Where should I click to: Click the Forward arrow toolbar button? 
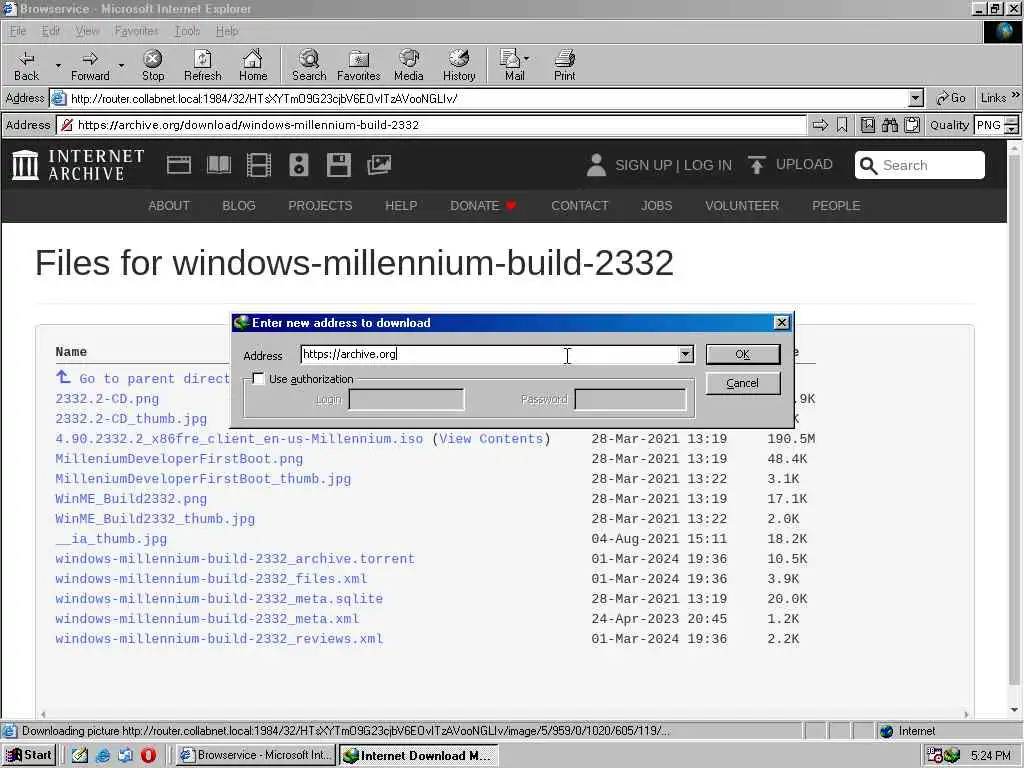90,65
